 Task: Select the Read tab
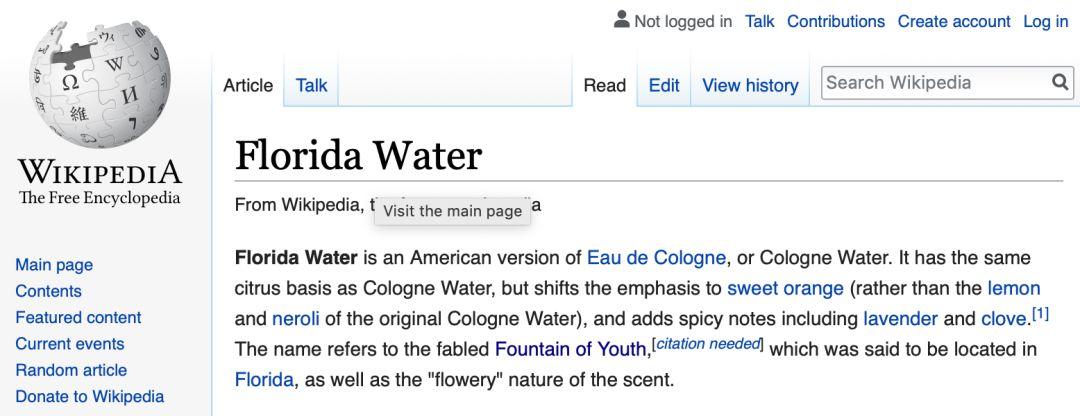[x=604, y=86]
